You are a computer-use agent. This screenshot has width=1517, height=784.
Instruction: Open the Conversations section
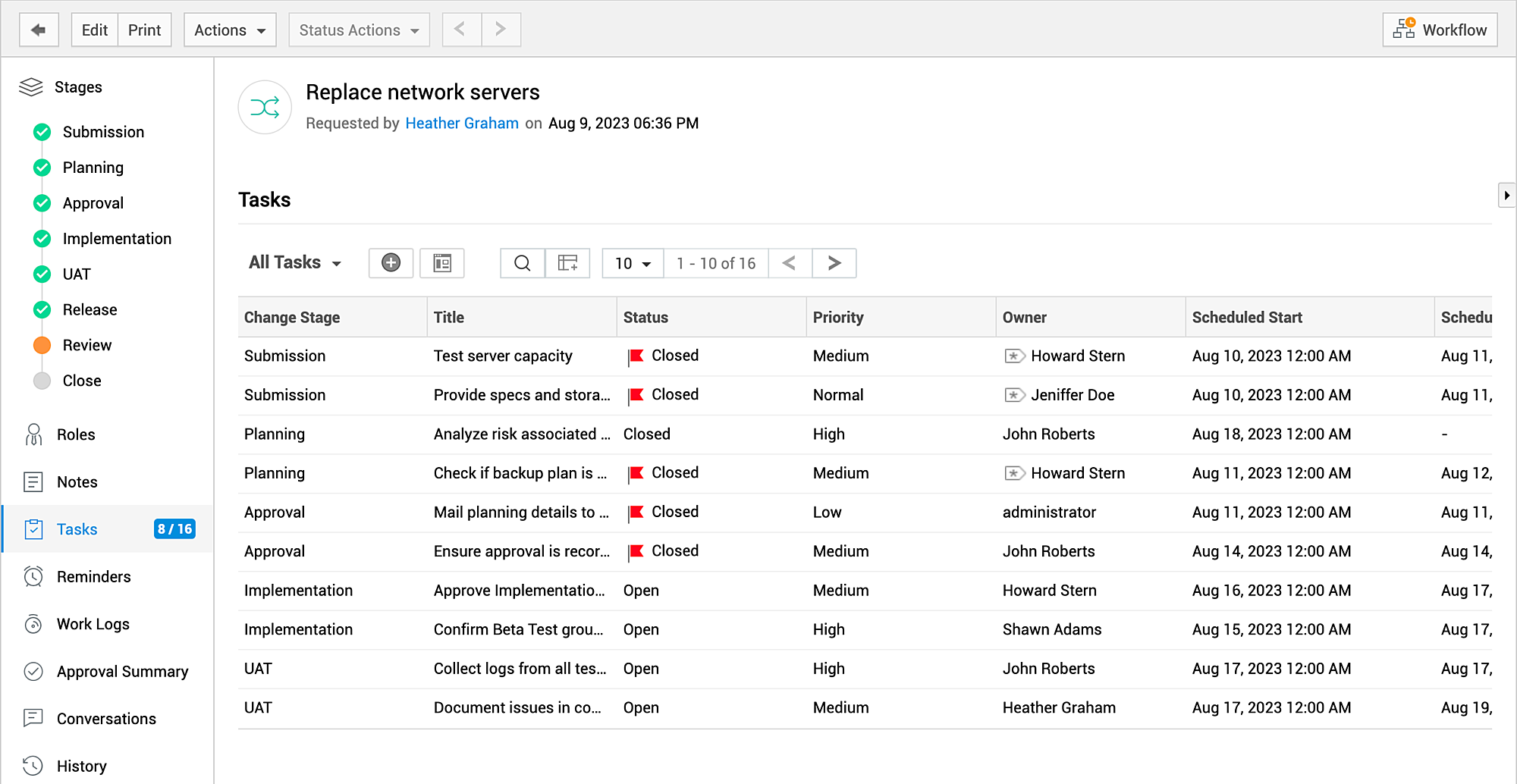[106, 719]
